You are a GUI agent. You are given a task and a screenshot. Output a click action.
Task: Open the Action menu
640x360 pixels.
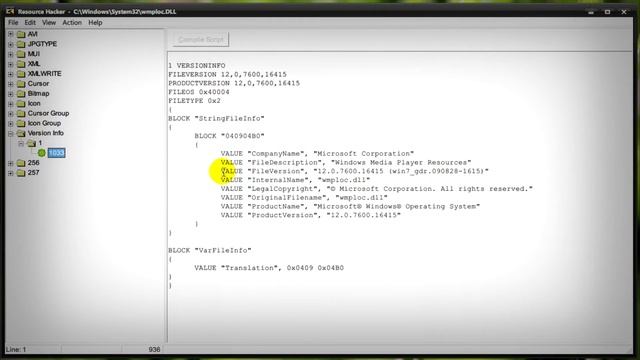tap(72, 23)
